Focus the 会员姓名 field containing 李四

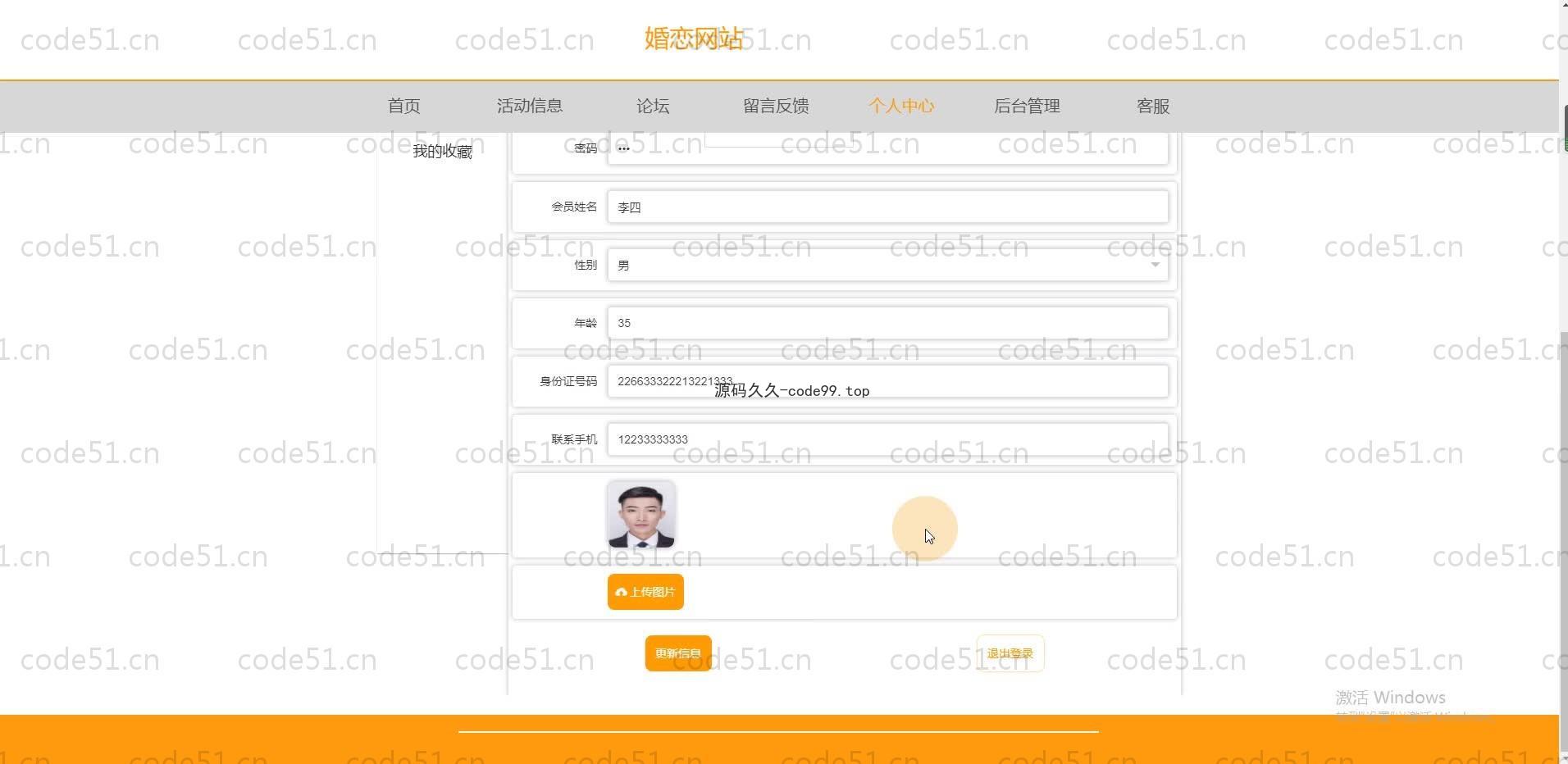(888, 207)
